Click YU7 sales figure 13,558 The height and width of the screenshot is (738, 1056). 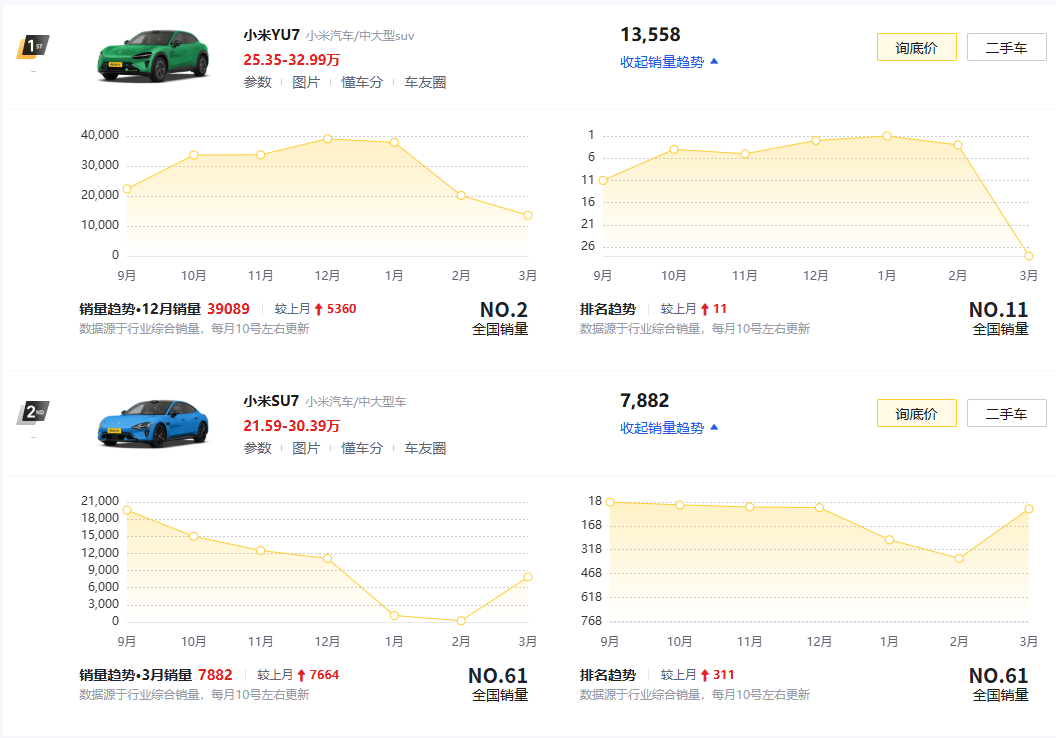650,34
